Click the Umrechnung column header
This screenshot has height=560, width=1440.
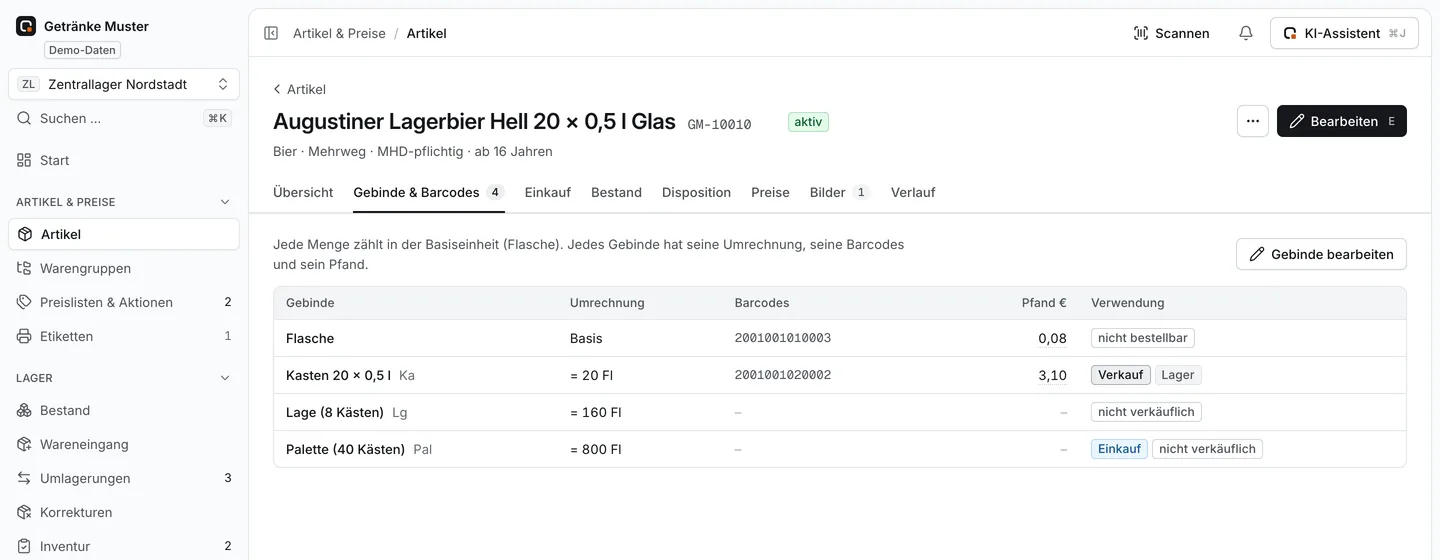tap(607, 302)
